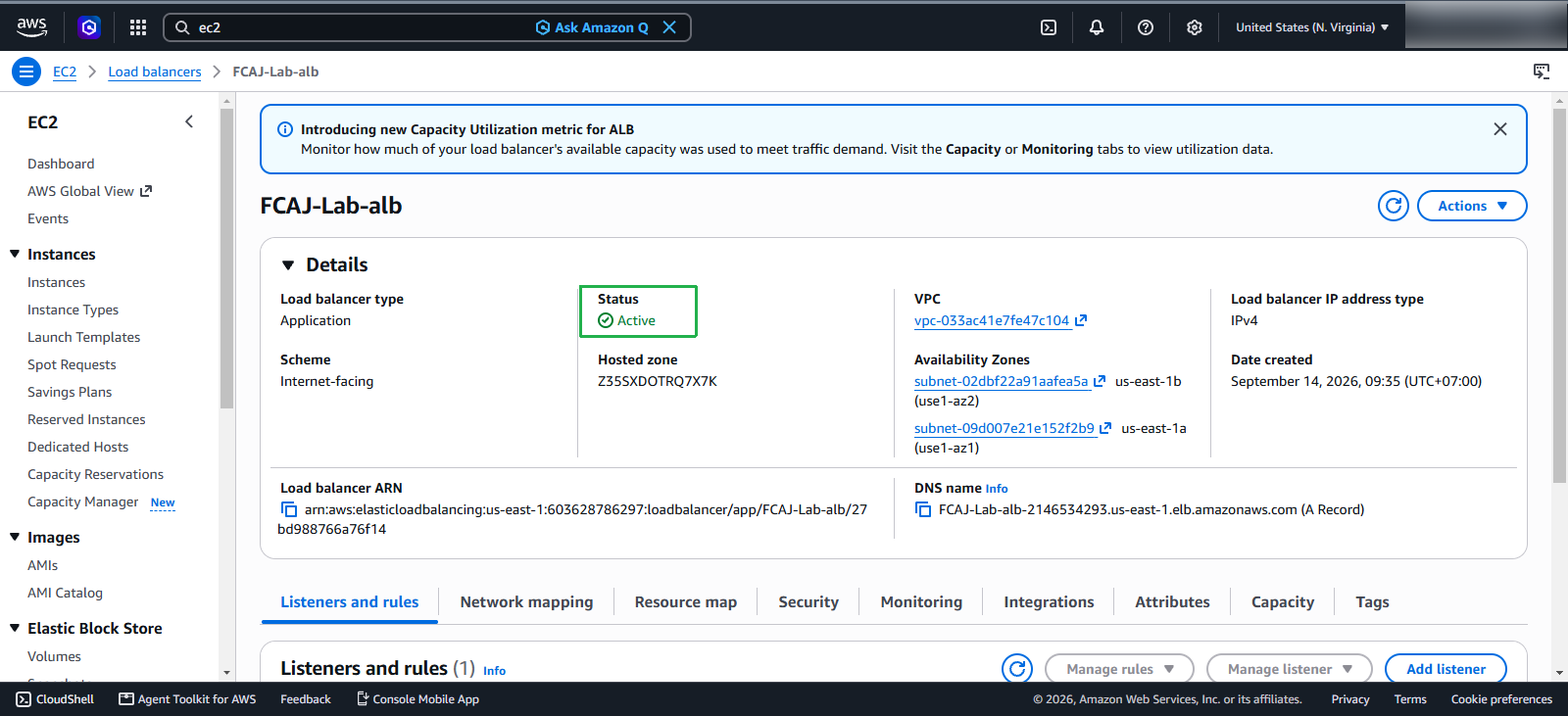Expand the Manage rules dropdown
This screenshot has height=716, width=1568.
pyautogui.click(x=1119, y=669)
